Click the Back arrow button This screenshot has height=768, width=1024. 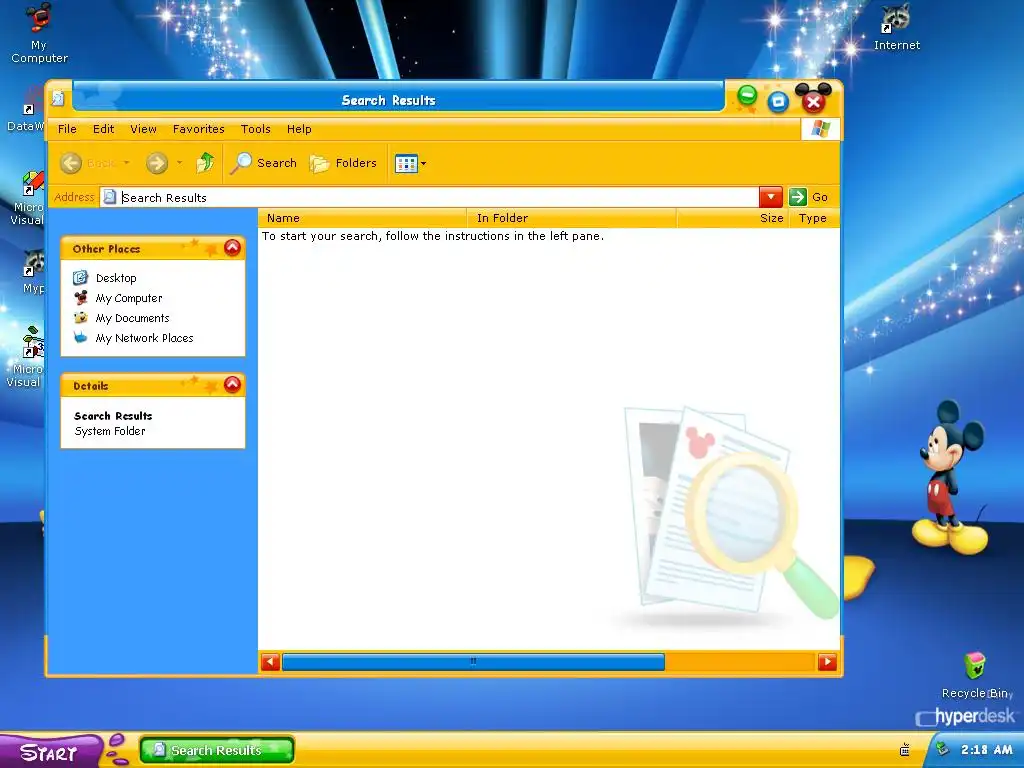coord(71,163)
